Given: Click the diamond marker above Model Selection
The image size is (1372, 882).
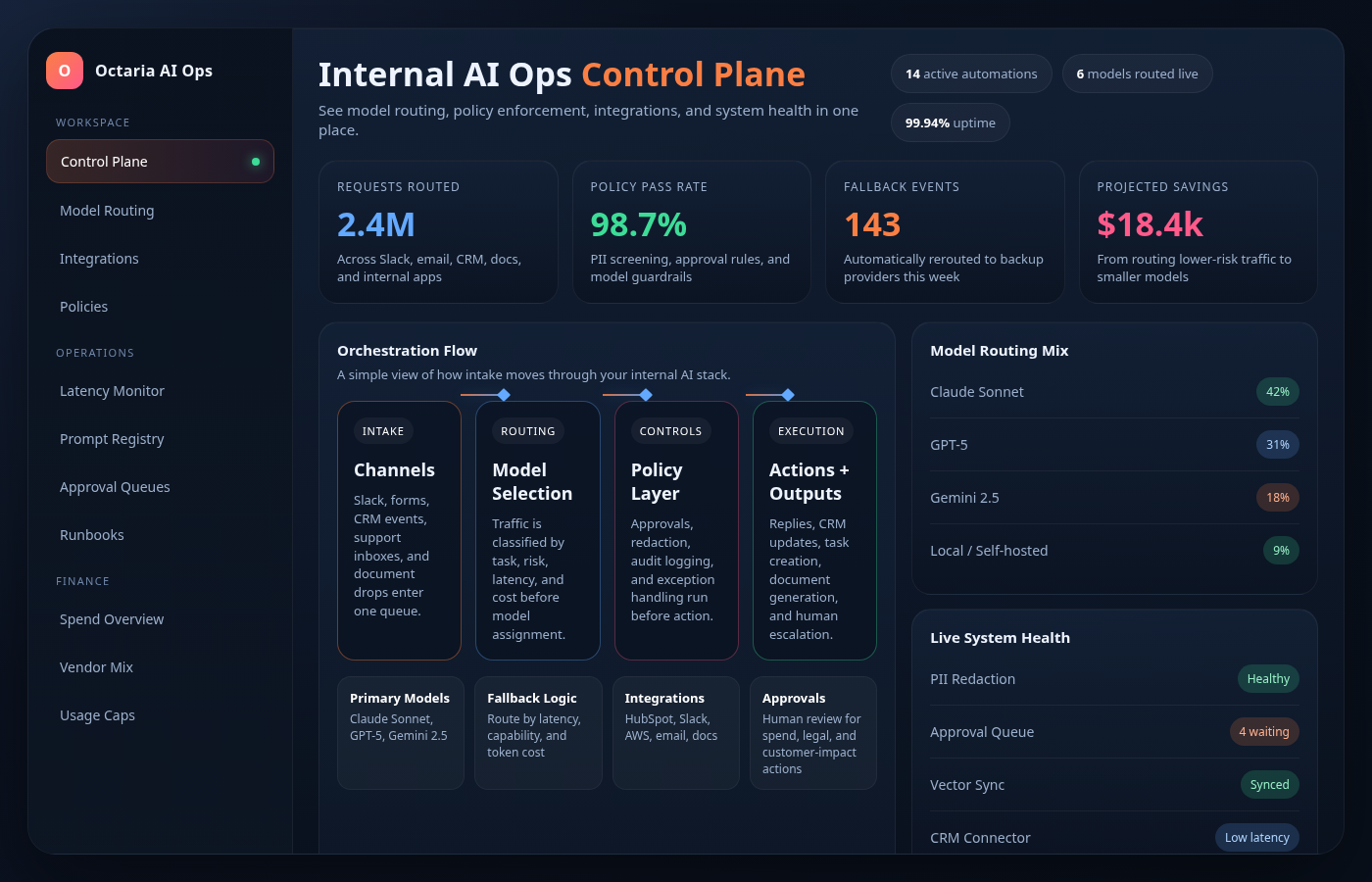Looking at the screenshot, I should 504,395.
